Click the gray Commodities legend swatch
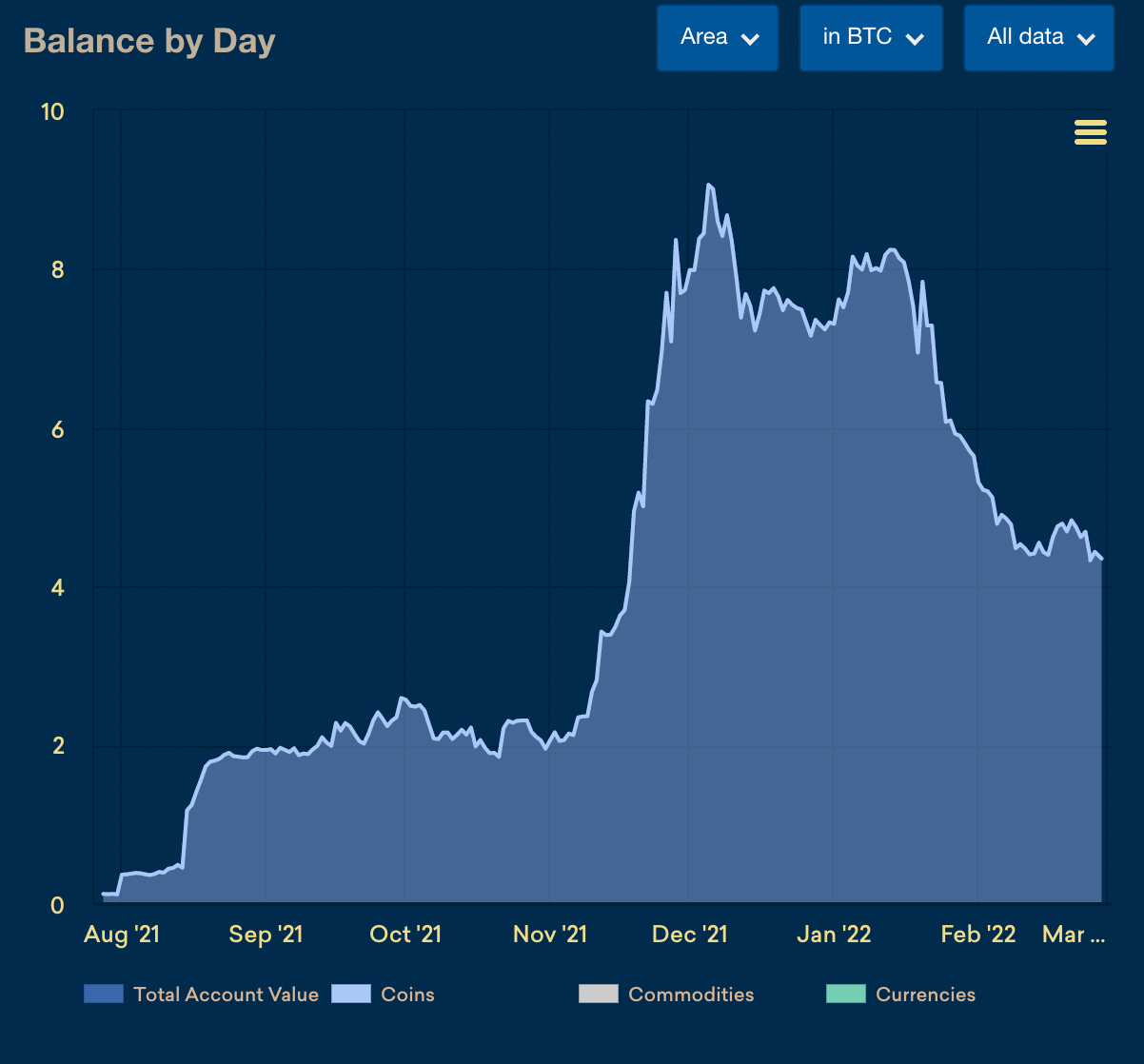This screenshot has width=1144, height=1064. tap(598, 994)
